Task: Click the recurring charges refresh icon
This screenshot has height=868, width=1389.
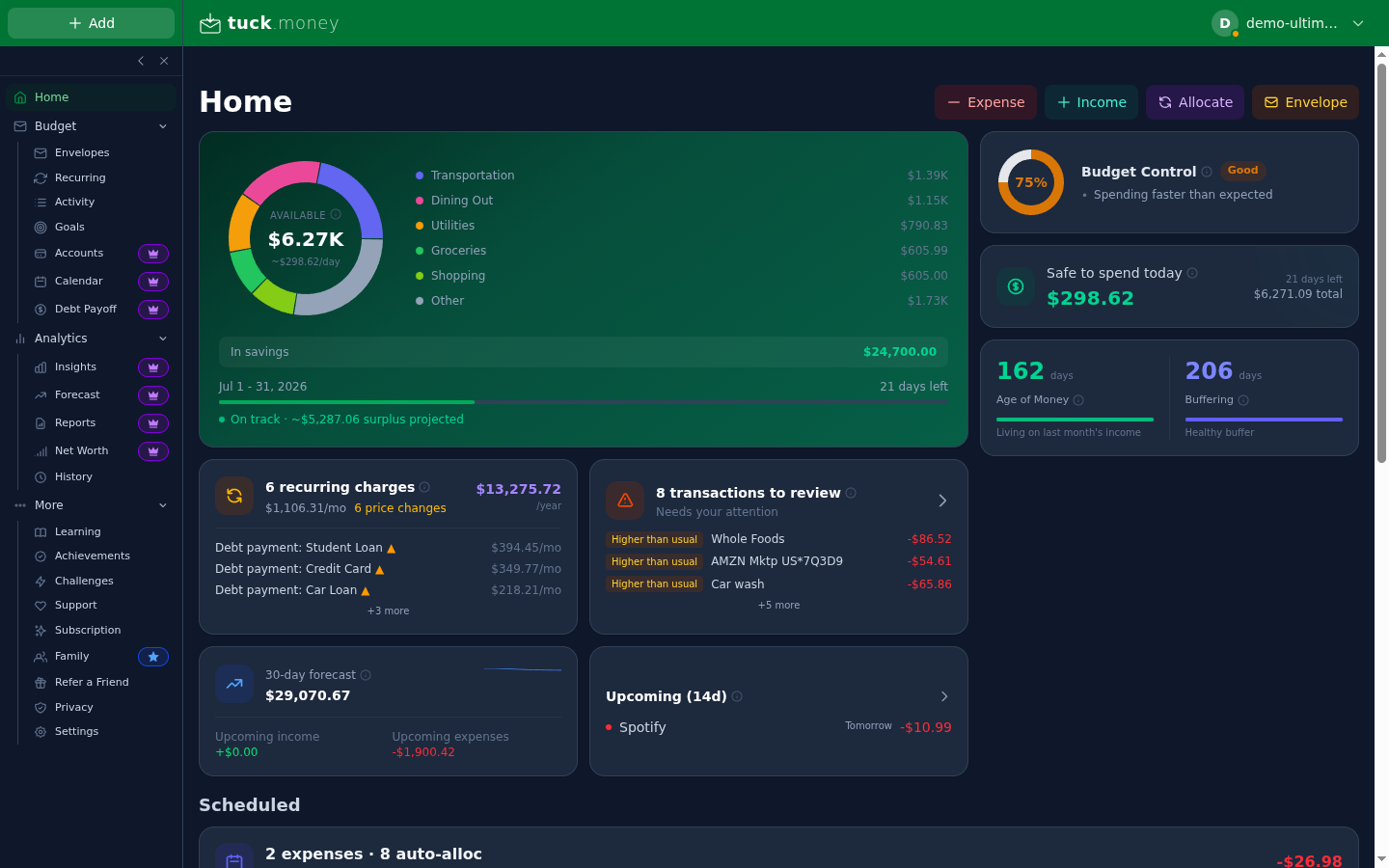Action: pyautogui.click(x=234, y=496)
